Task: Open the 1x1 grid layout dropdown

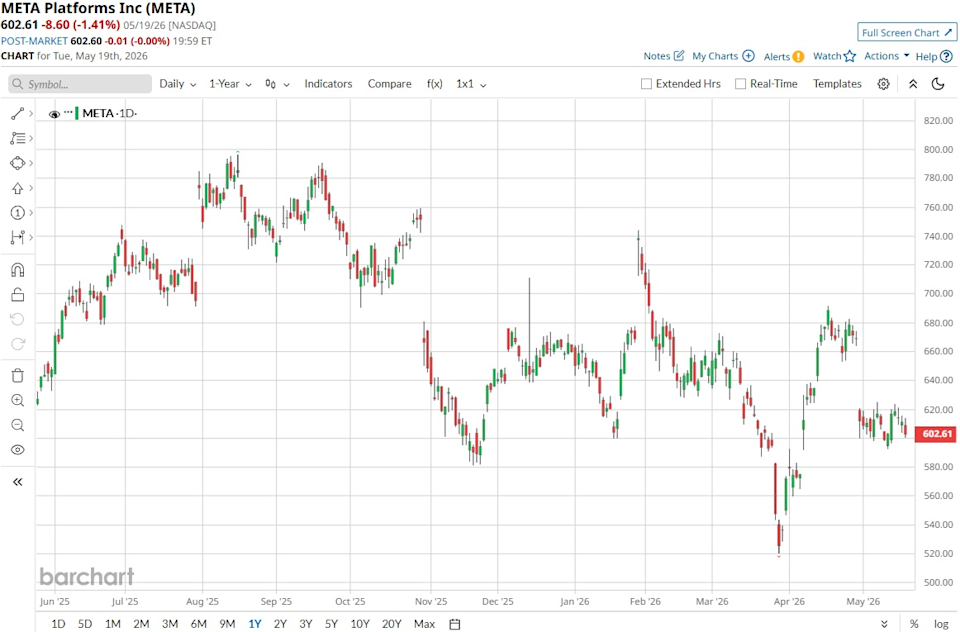Action: point(471,84)
